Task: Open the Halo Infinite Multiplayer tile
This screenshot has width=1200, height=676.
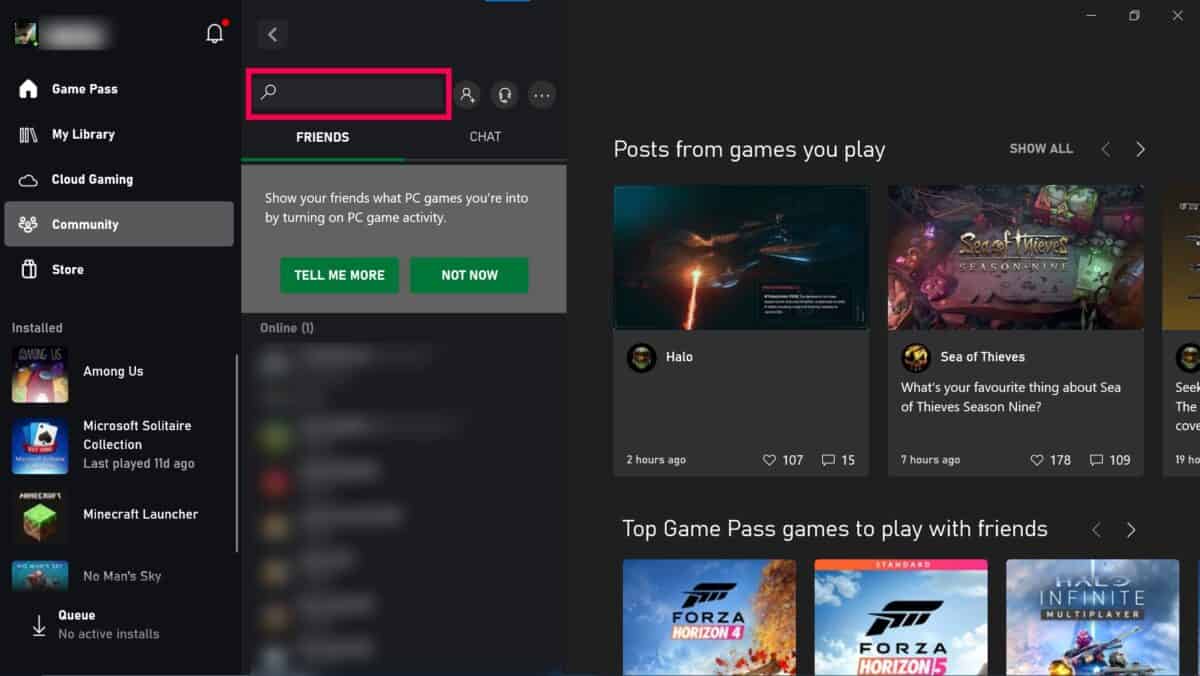Action: coord(1092,617)
